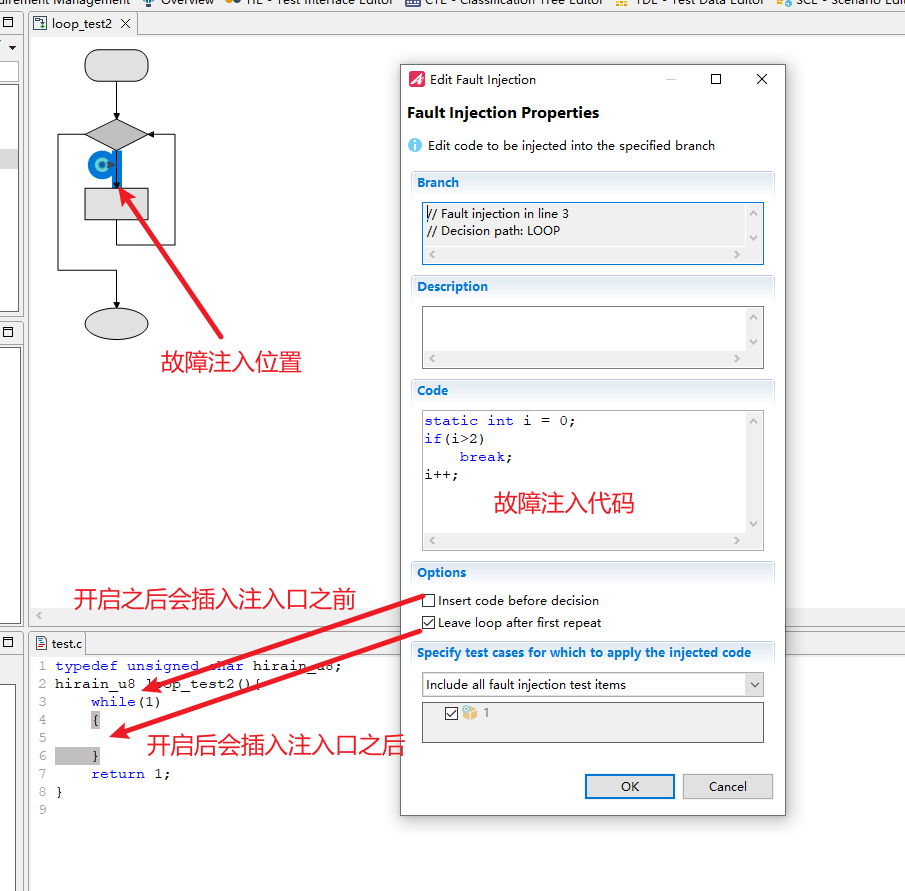
Task: Click the blue fault injection marker in flowchart
Action: point(102,165)
